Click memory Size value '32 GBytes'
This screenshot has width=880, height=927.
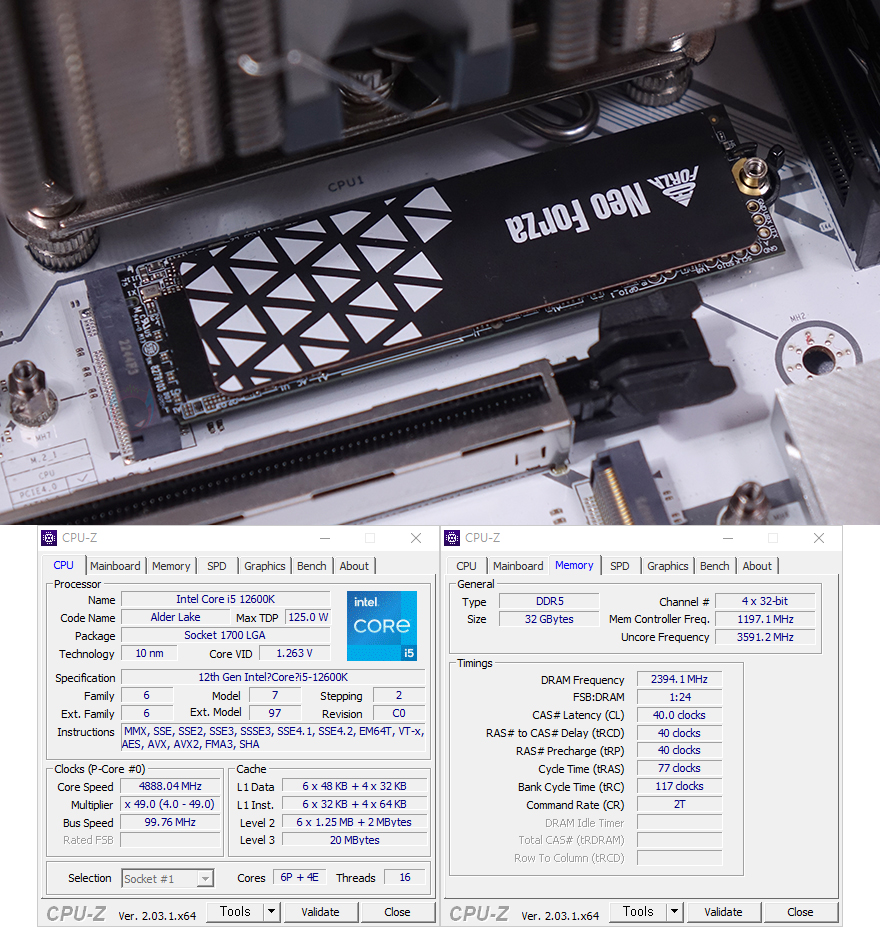click(550, 619)
